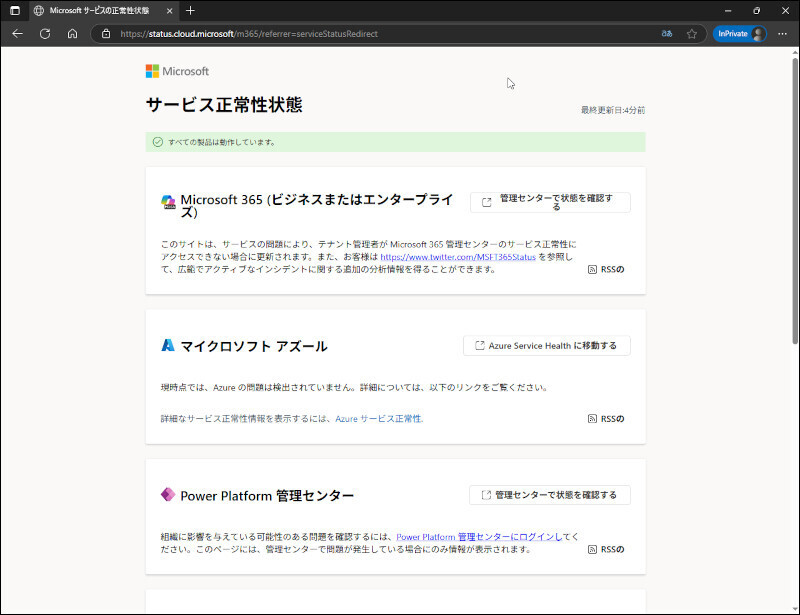The height and width of the screenshot is (615, 800).
Task: Click the vertical scrollbar thumb
Action: 795,201
